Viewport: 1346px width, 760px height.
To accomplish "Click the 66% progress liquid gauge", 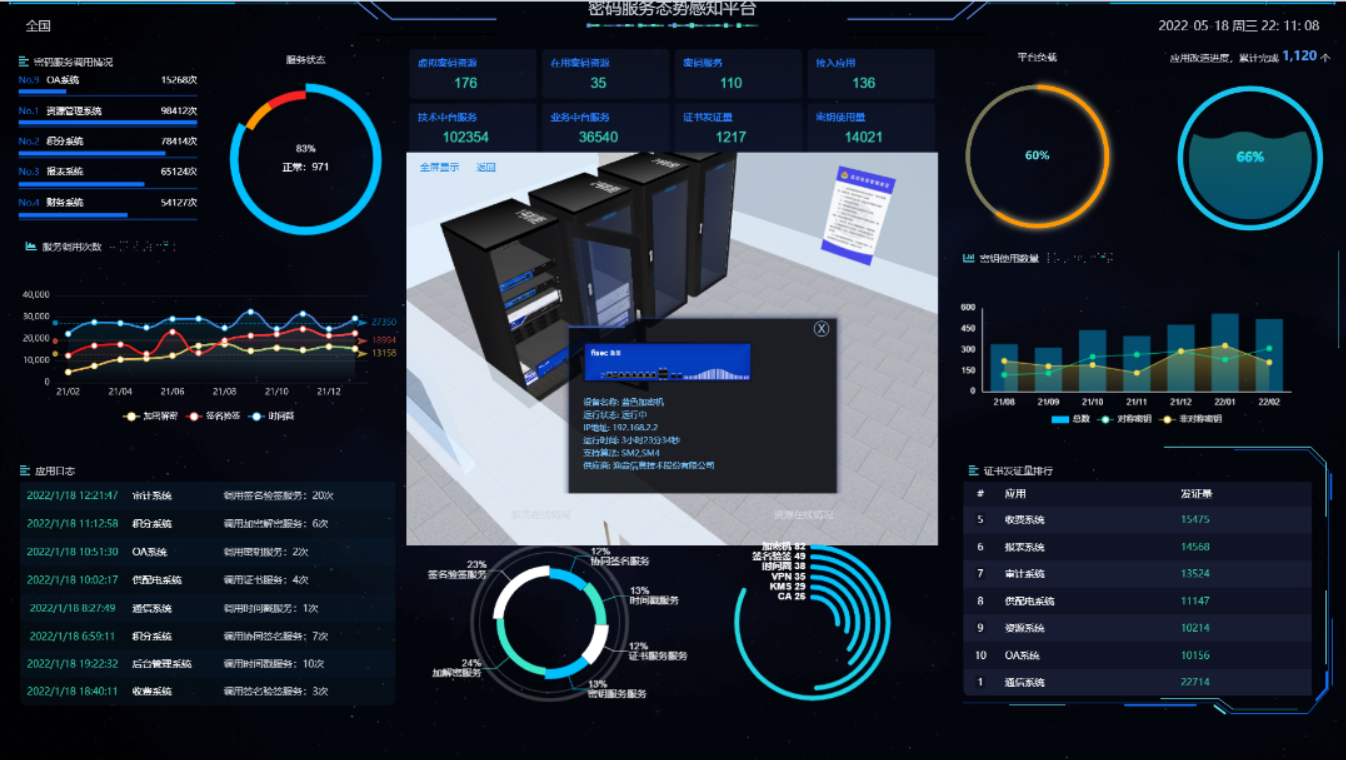I will tap(1250, 157).
